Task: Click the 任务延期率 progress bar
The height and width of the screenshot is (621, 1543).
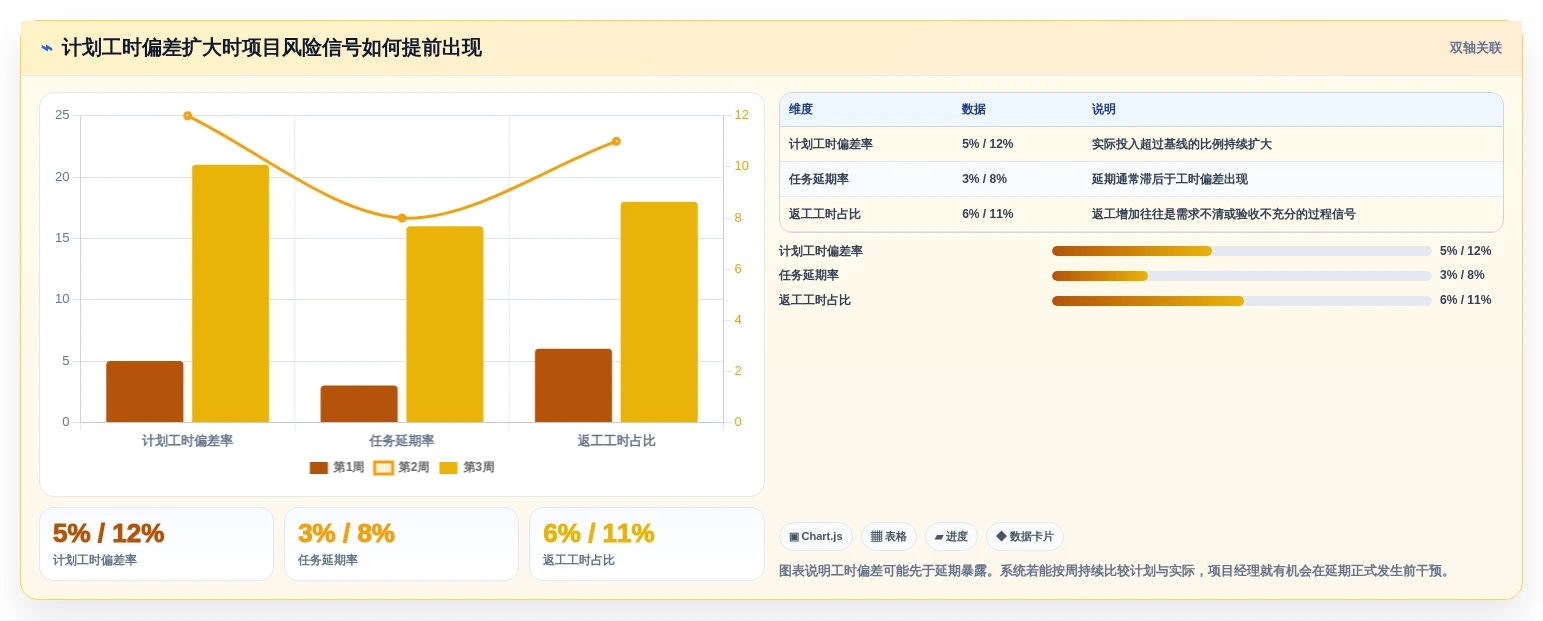Action: pyautogui.click(x=1242, y=275)
